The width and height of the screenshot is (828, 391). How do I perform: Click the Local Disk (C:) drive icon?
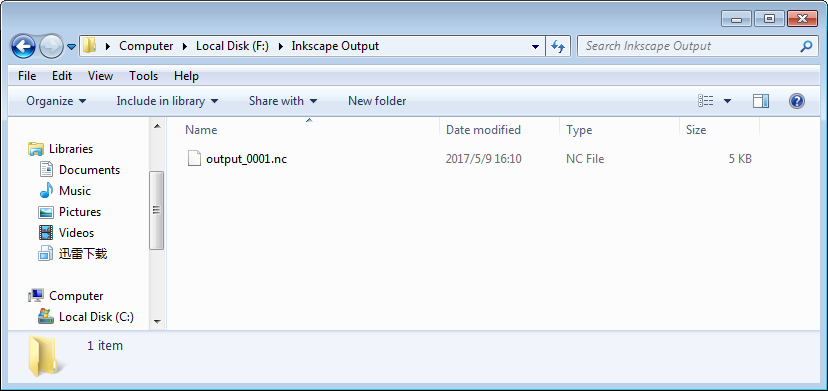coord(46,316)
